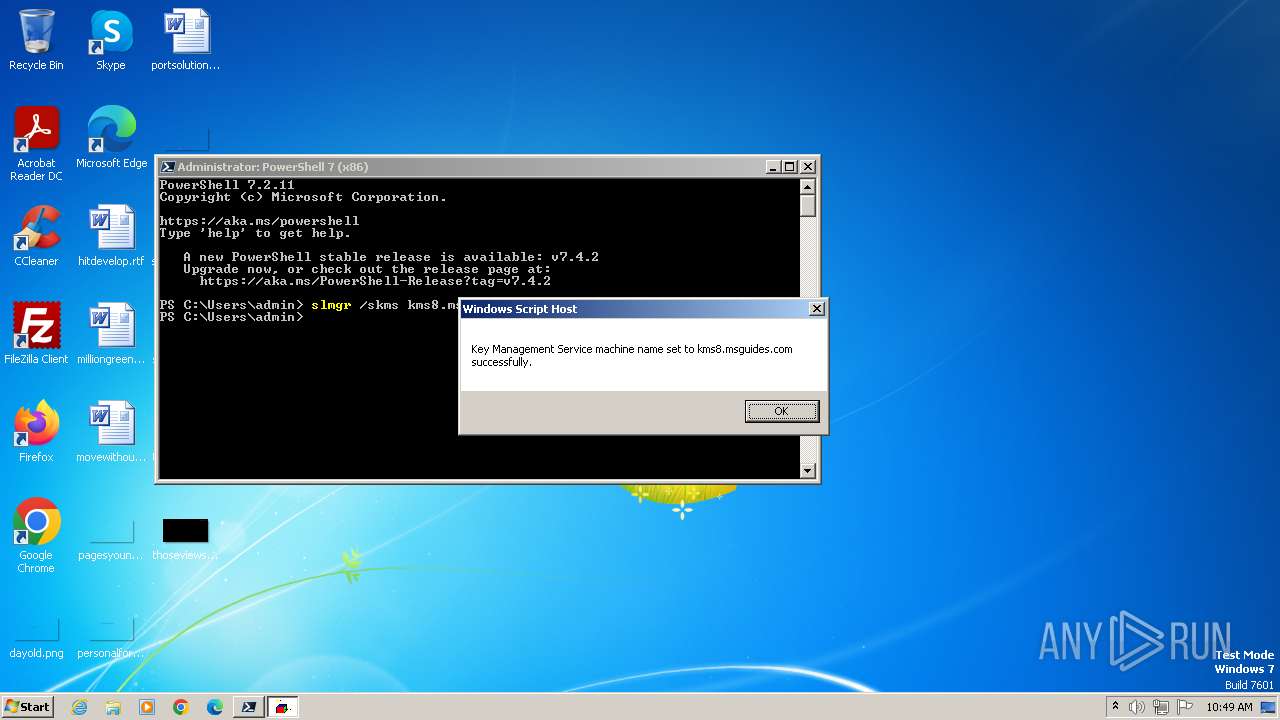This screenshot has width=1280, height=720.
Task: Switch to the PowerShell taskbar button
Action: 249,707
